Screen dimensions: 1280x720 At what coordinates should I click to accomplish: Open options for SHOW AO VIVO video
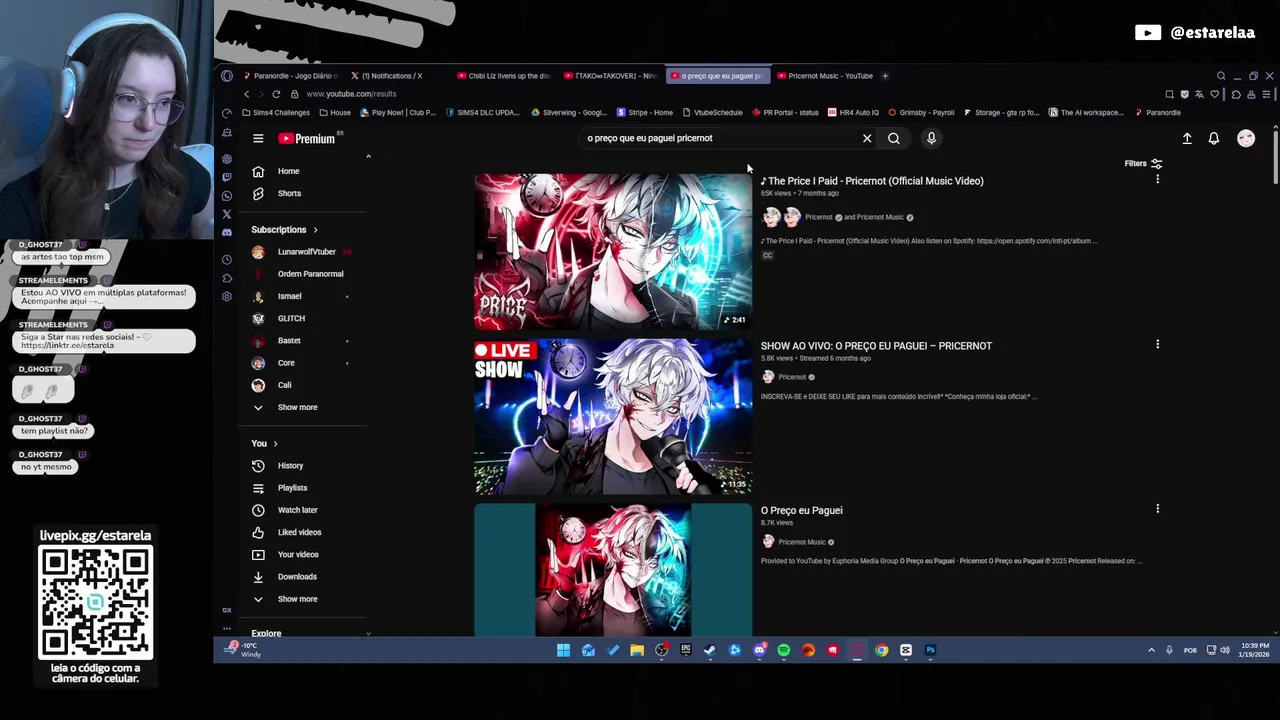tap(1157, 345)
